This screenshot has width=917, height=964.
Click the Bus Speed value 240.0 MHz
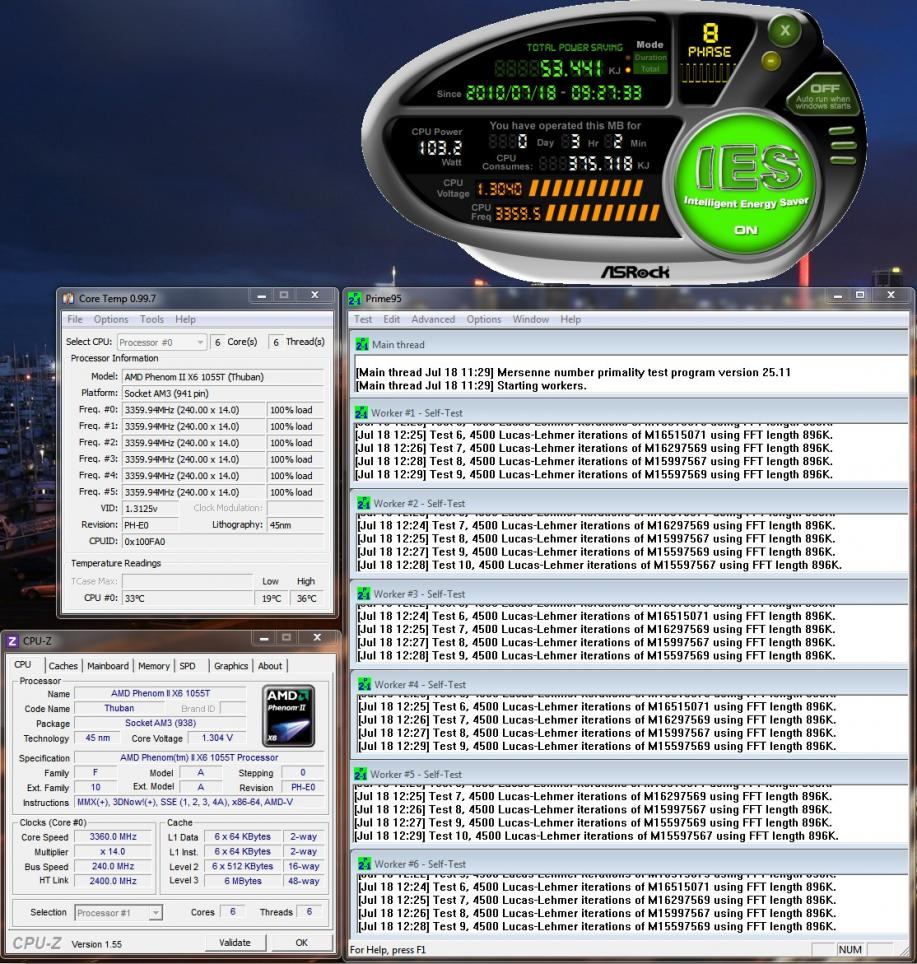tap(113, 866)
